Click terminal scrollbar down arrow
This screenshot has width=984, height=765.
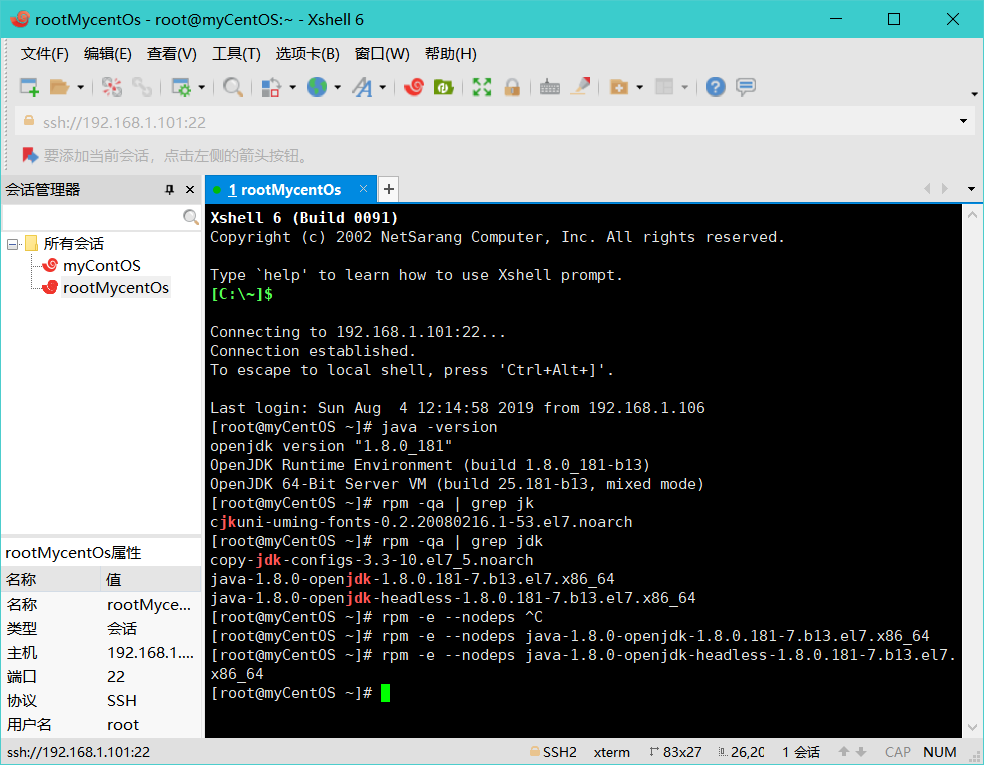point(972,728)
